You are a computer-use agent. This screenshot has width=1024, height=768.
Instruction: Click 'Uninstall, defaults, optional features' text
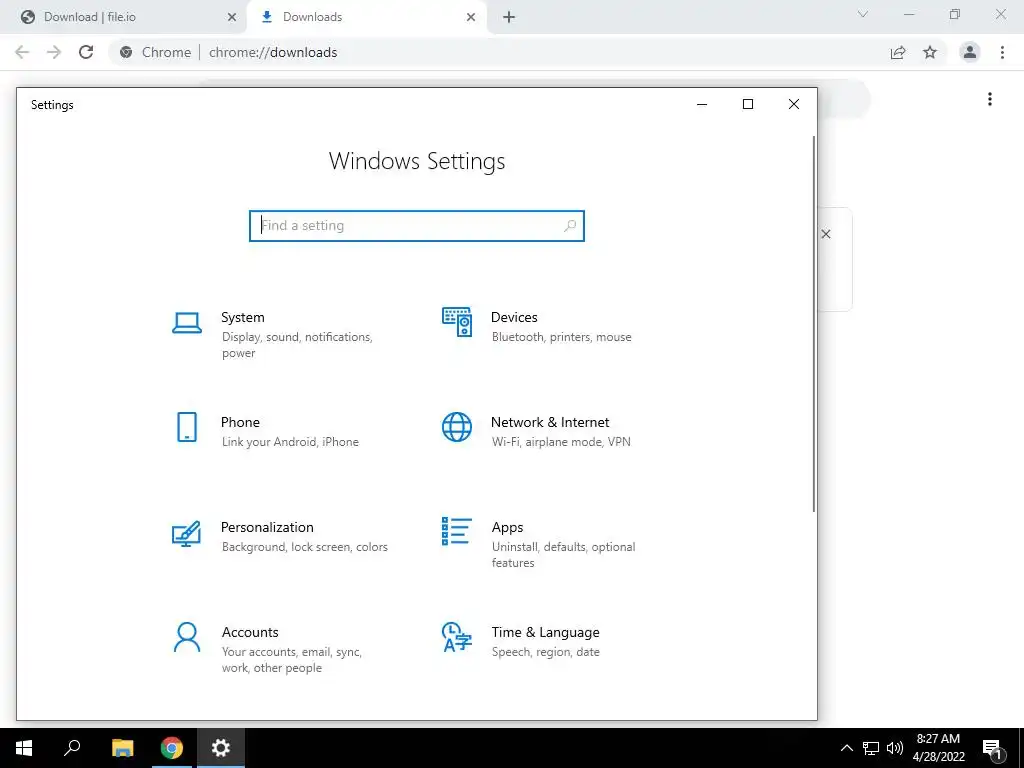point(564,554)
